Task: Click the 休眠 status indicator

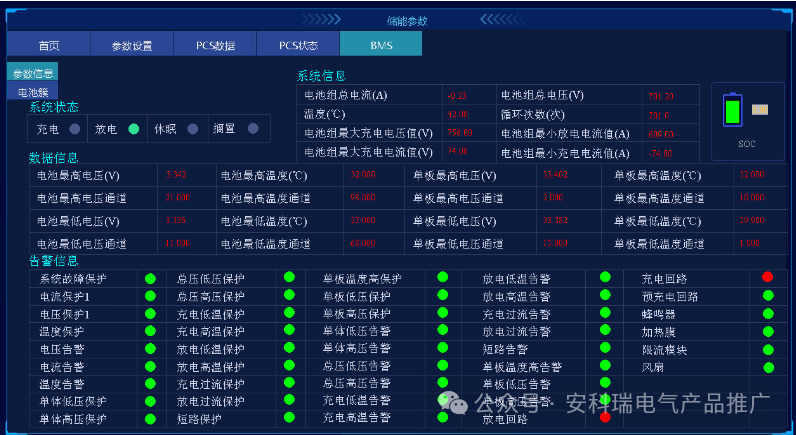Action: tap(192, 129)
